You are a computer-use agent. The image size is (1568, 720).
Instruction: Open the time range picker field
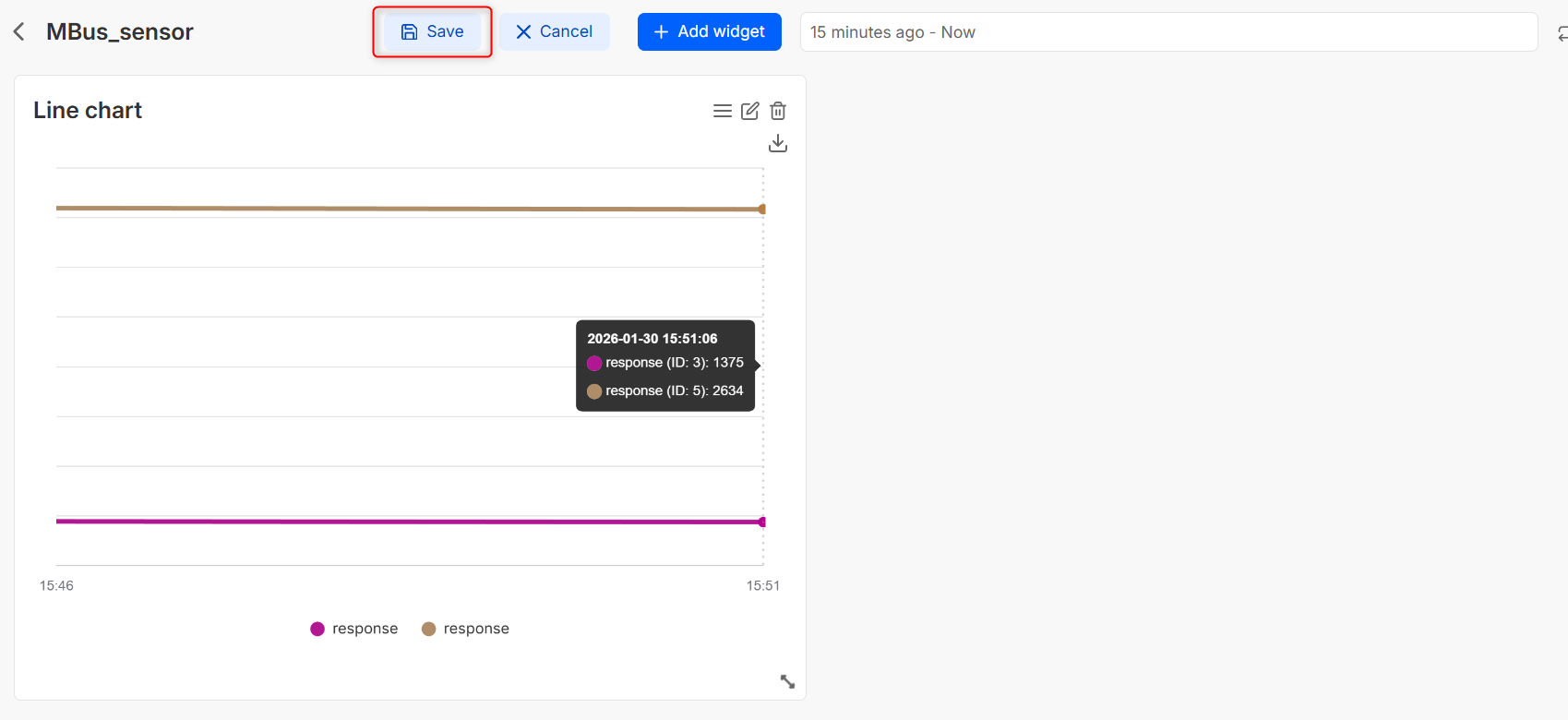[x=1167, y=32]
